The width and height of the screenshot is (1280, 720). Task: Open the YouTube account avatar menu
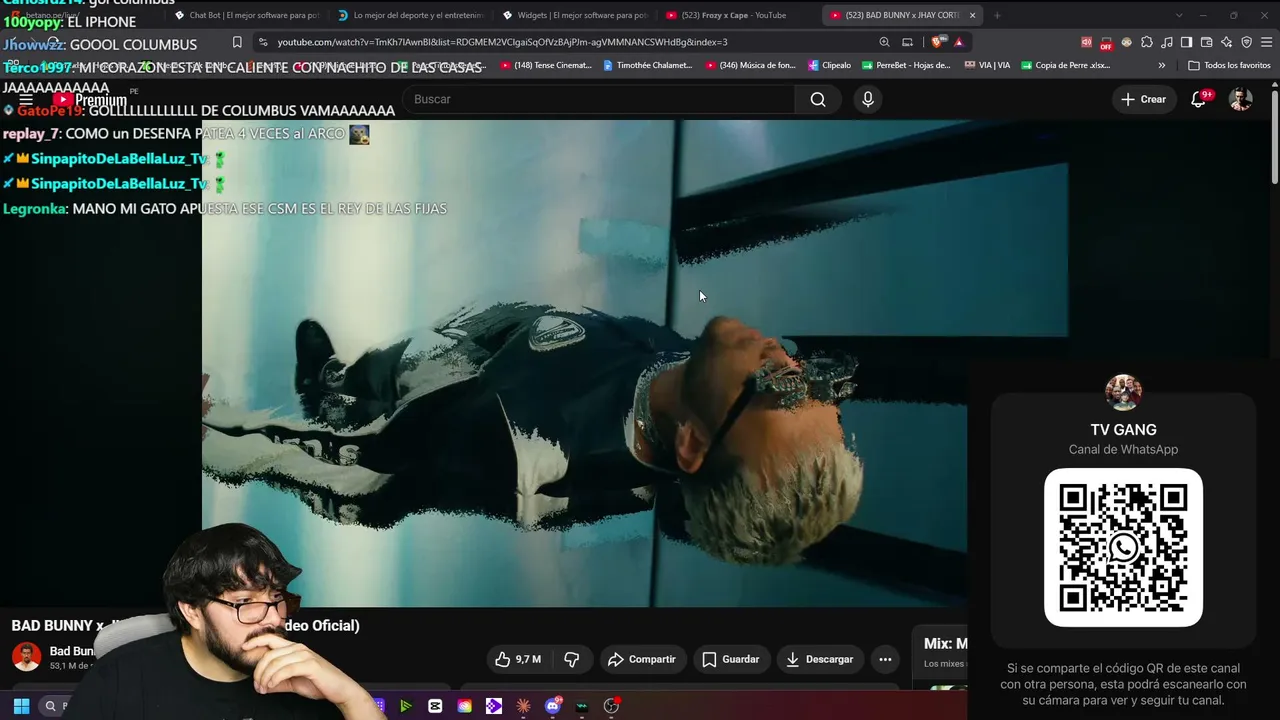tap(1241, 99)
